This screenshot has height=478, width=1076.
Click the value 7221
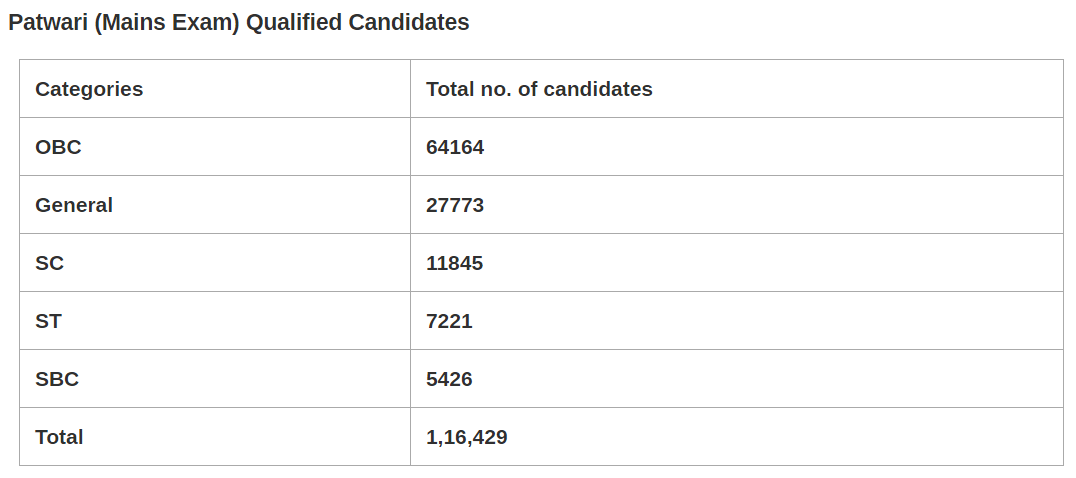click(449, 321)
